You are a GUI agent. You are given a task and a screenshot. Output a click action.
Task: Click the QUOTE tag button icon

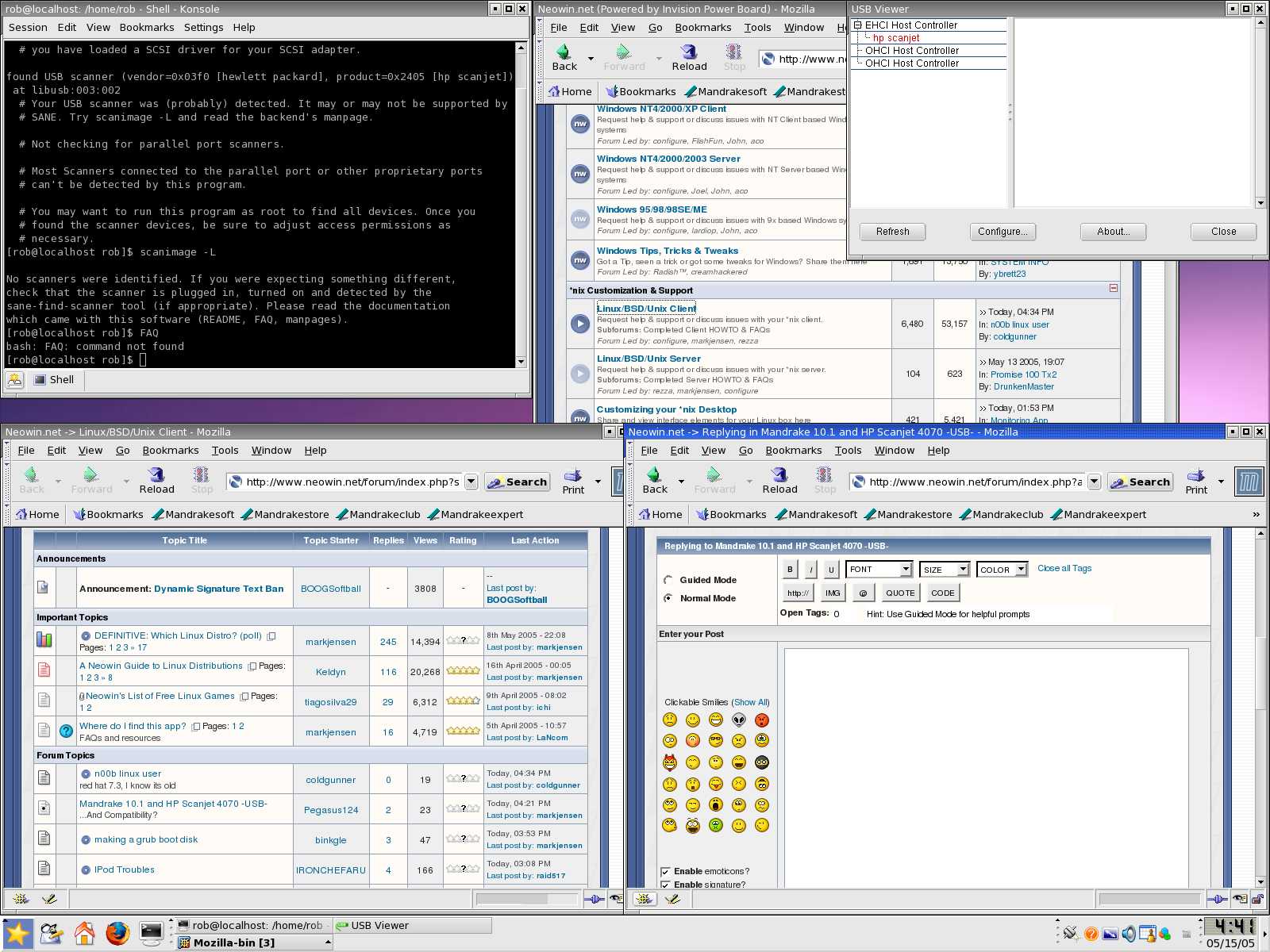click(899, 593)
